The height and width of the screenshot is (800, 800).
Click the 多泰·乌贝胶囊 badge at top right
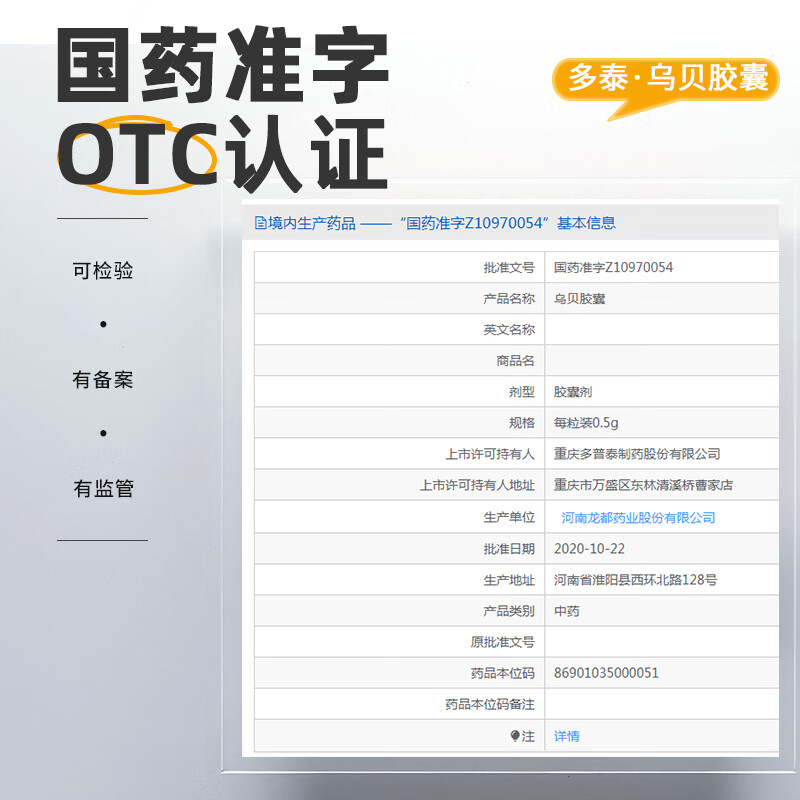(x=668, y=78)
